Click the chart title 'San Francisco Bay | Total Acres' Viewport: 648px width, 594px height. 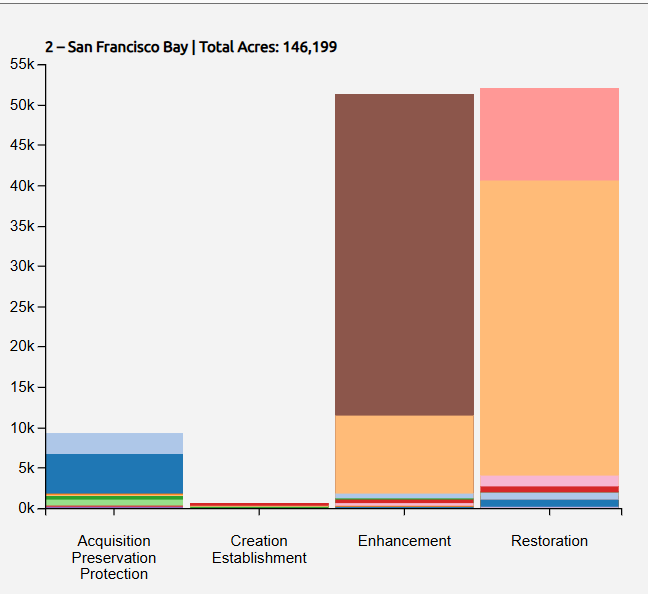(191, 47)
